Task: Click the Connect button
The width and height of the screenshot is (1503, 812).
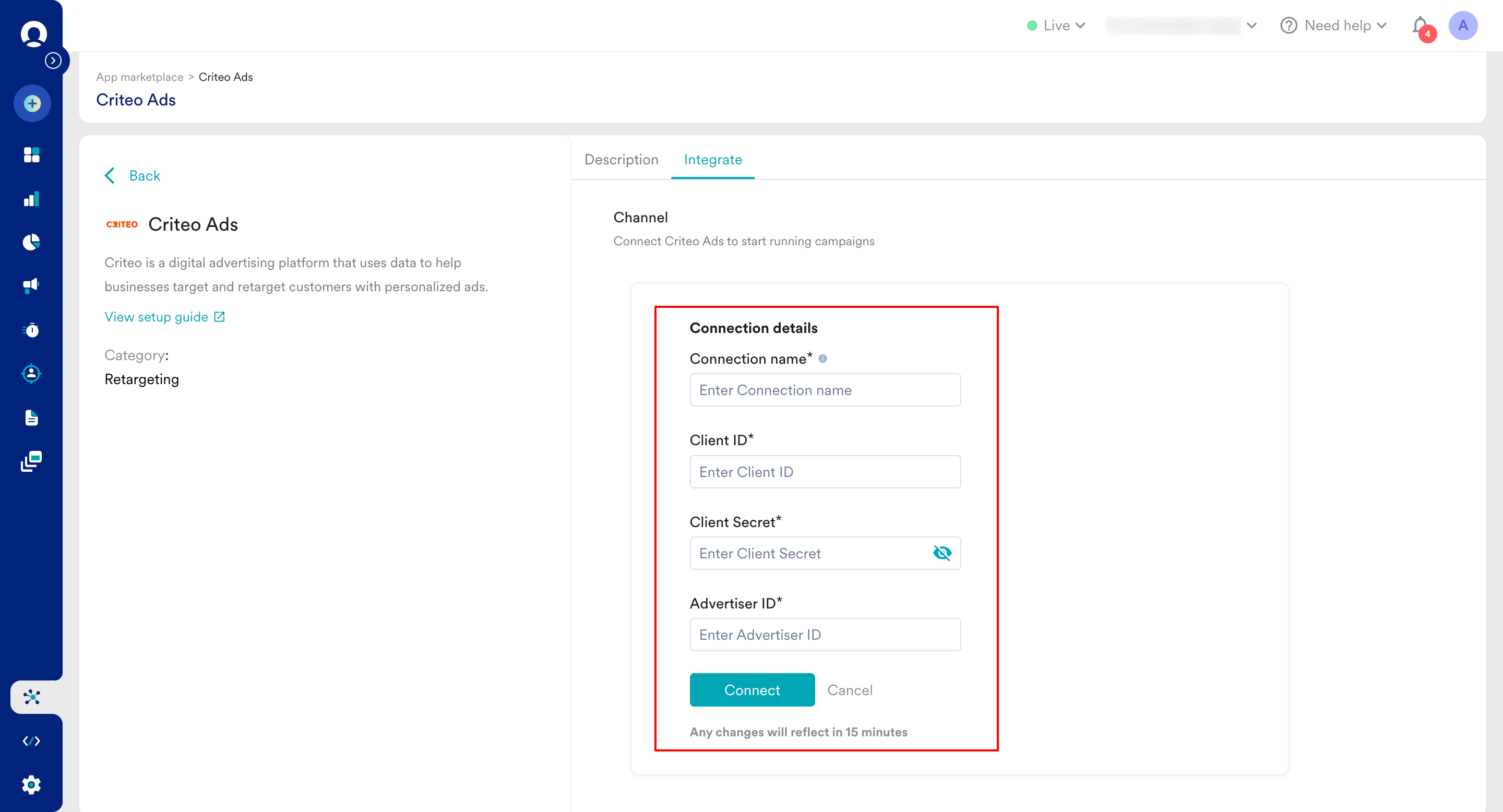Action: tap(752, 690)
